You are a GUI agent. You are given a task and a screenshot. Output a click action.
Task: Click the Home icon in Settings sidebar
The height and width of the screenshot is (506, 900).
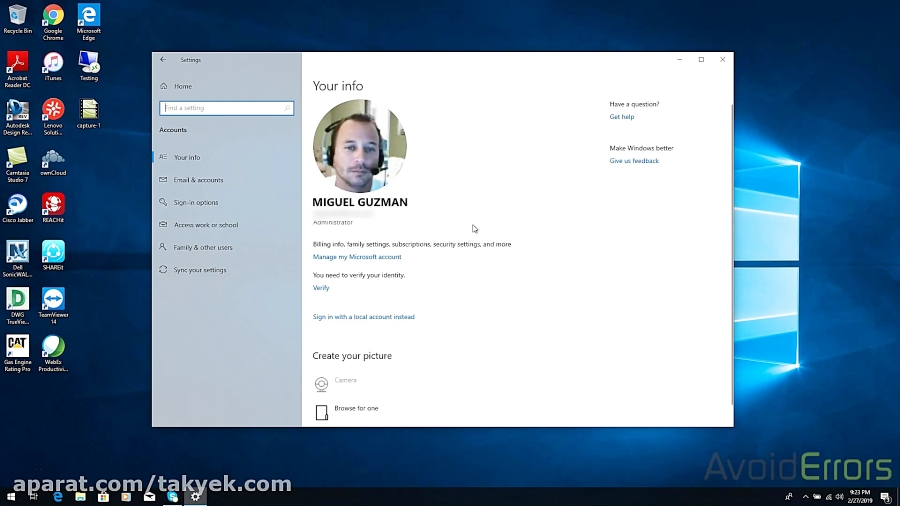(x=164, y=86)
